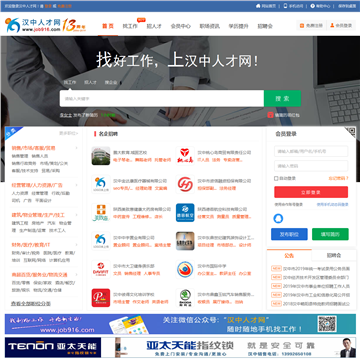Click the mobile phone icon in top bar
360x360 pixels.
click(x=285, y=6)
